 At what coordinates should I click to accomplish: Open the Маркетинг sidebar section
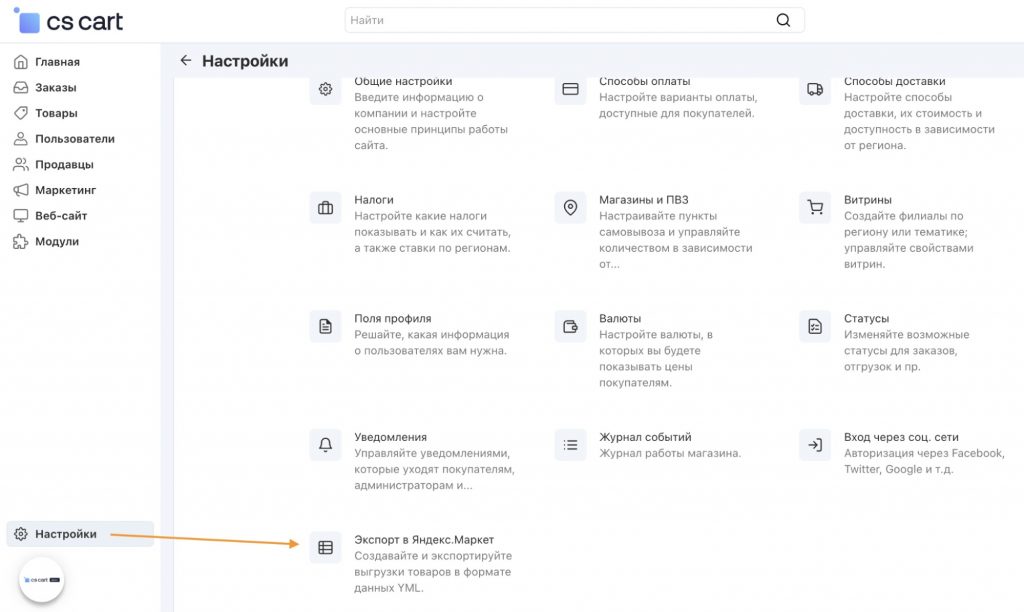tap(65, 190)
